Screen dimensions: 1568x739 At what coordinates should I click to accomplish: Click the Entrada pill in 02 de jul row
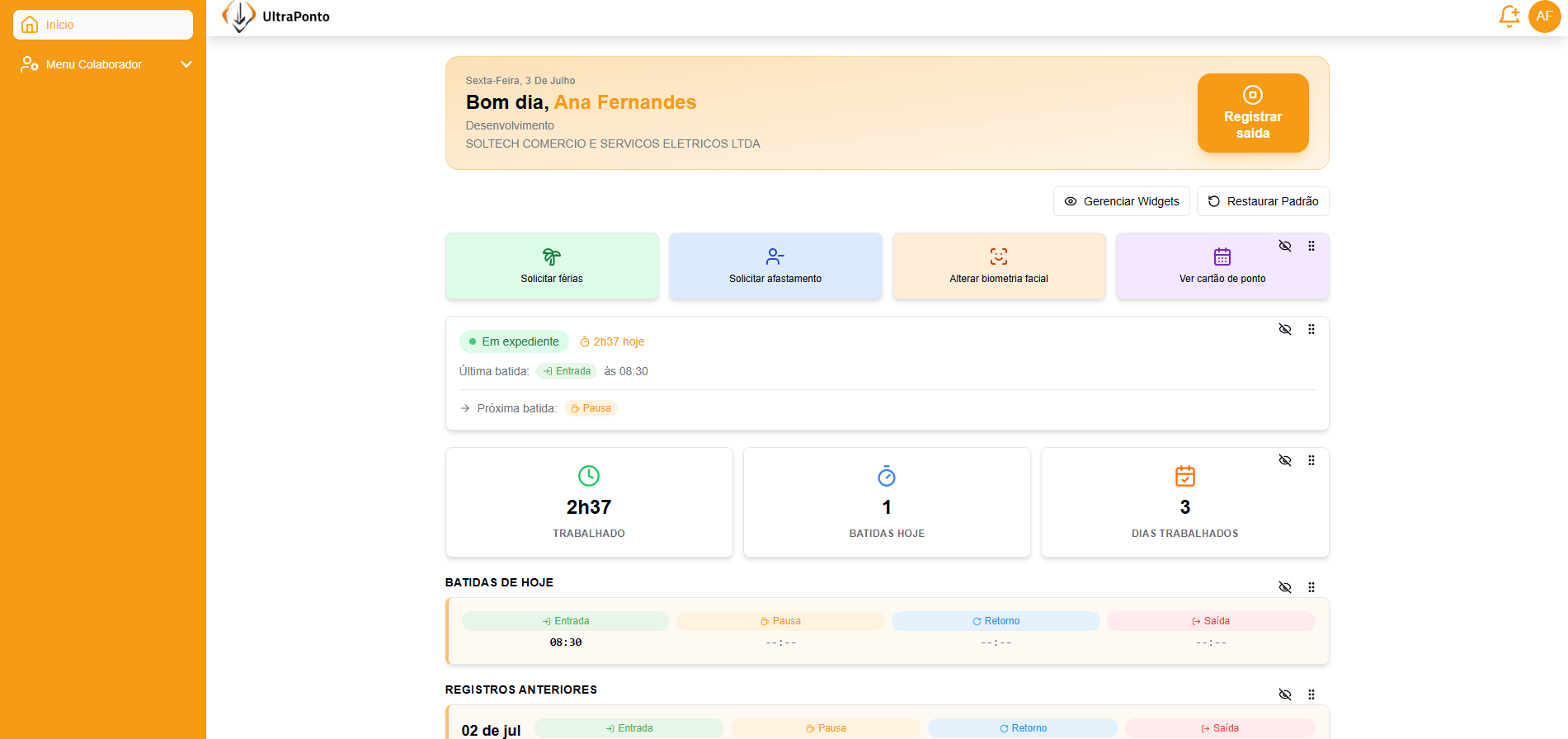pyautogui.click(x=629, y=728)
